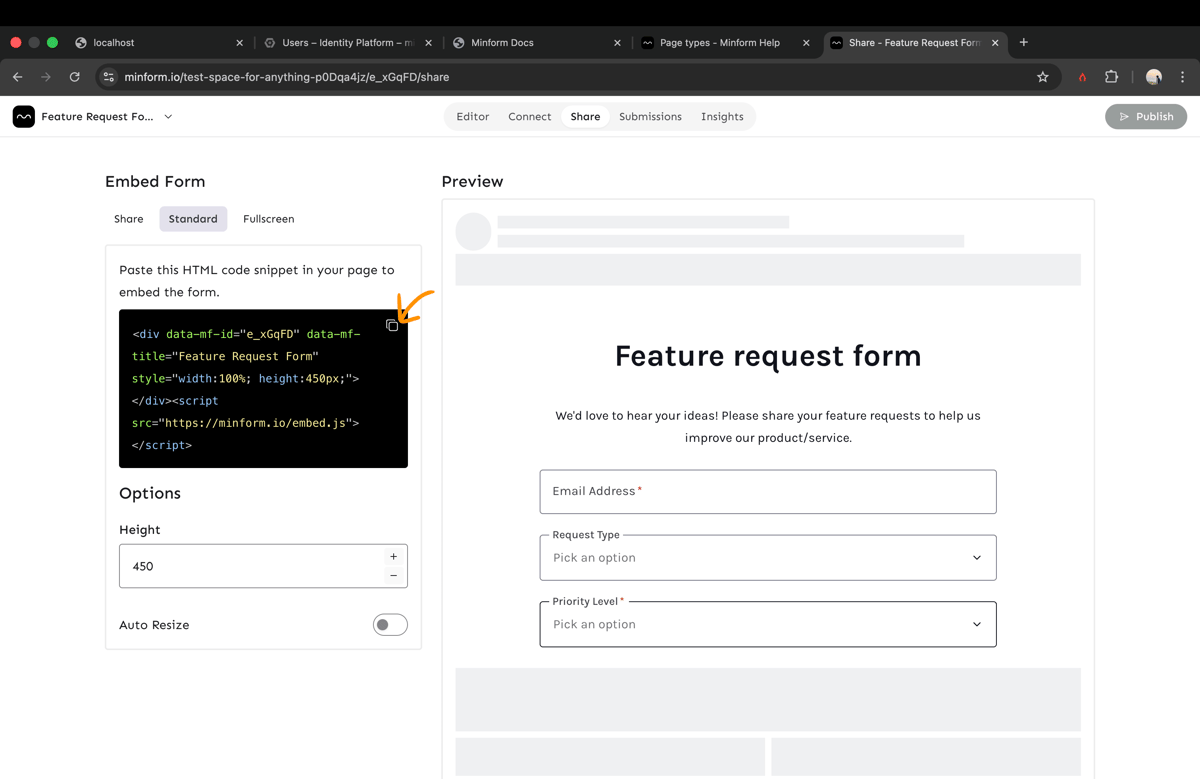Image resolution: width=1200 pixels, height=779 pixels.
Task: Open the browser extensions puzzle icon
Action: point(1111,77)
